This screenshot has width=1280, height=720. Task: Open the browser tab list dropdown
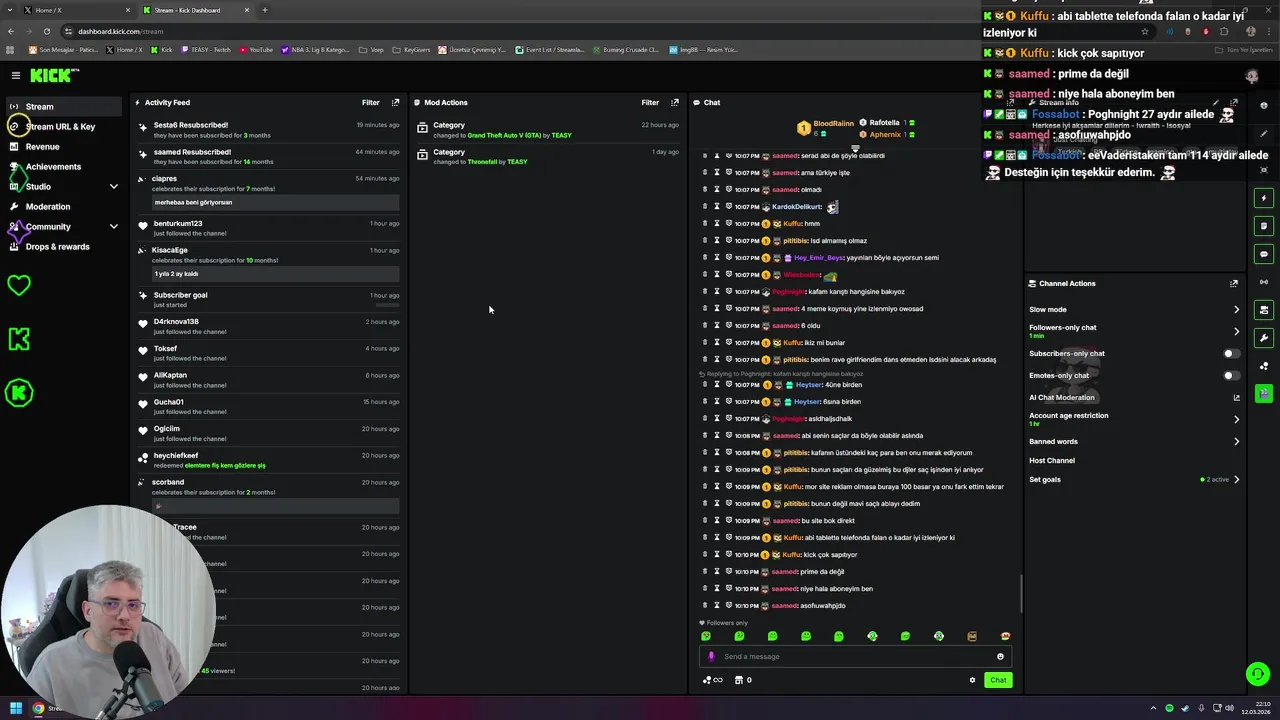tap(10, 10)
